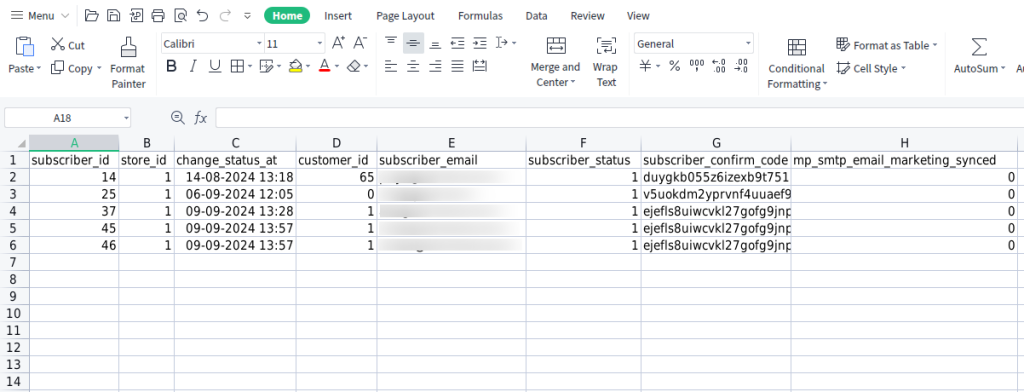Copy the selected cell
The image size is (1024, 392).
72,68
